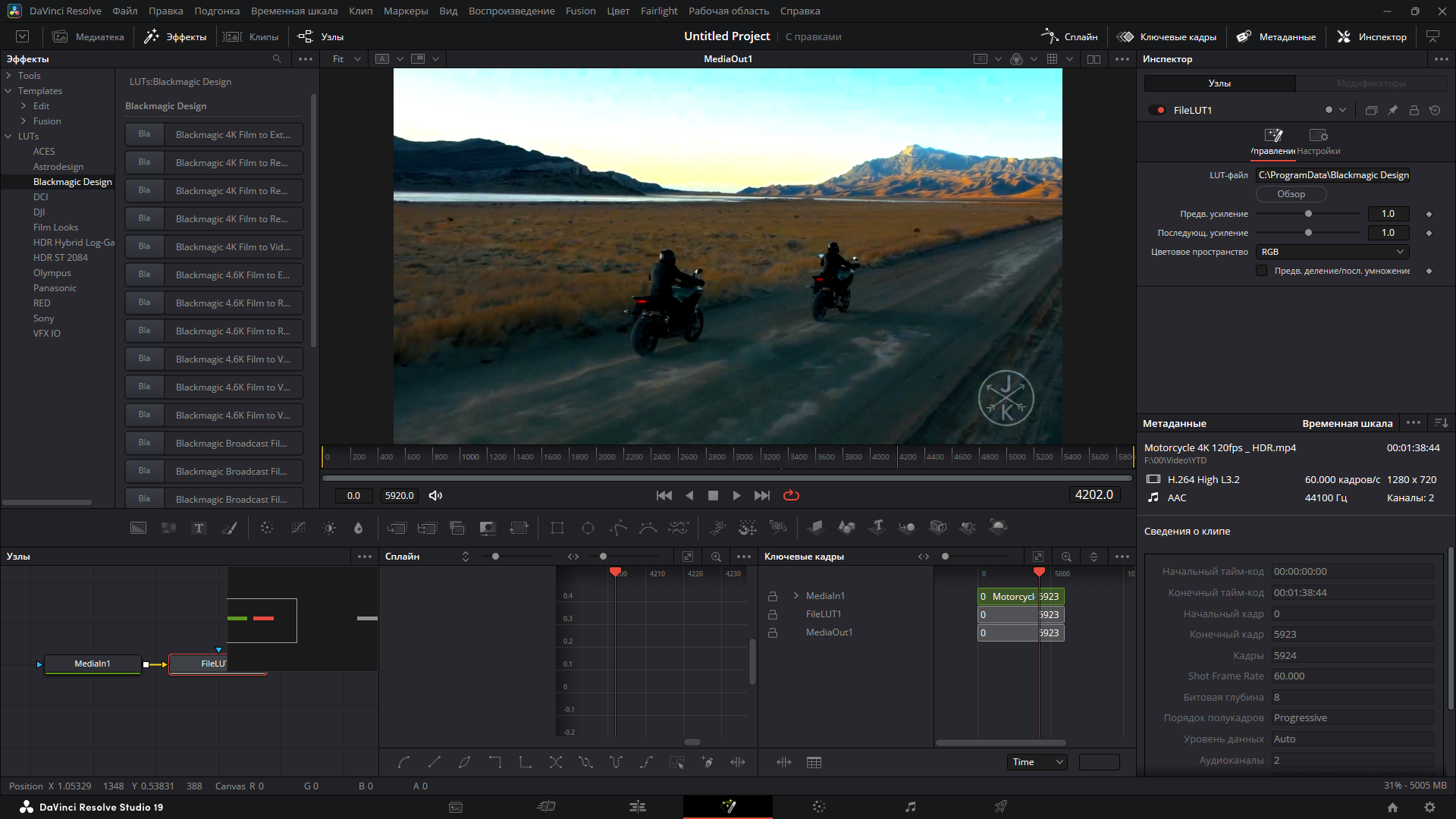Select Film Looks LUT category
The height and width of the screenshot is (819, 1456).
(x=55, y=227)
